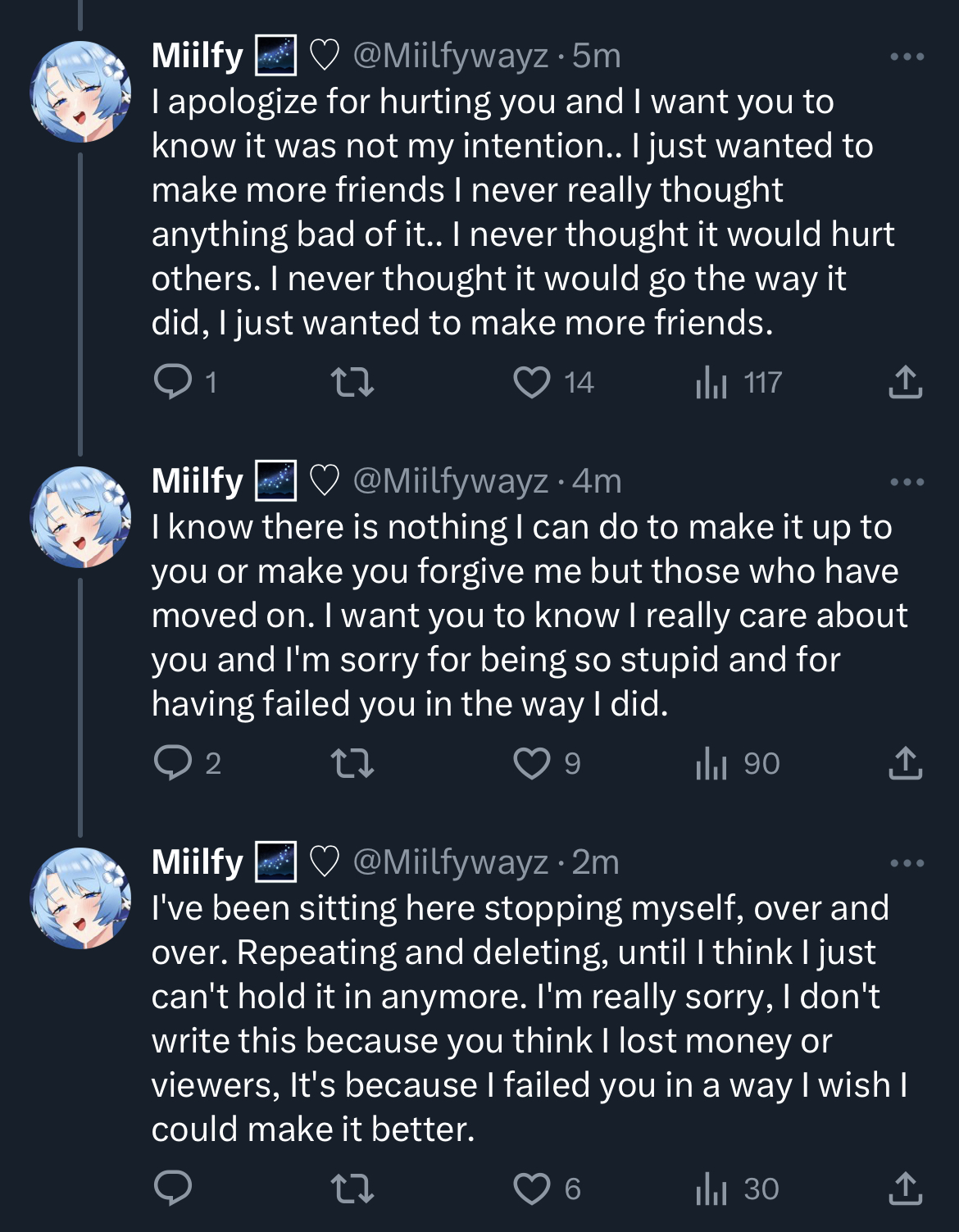Reply to the 4m tweet with 2 replies
The image size is (959, 1232).
tap(173, 763)
